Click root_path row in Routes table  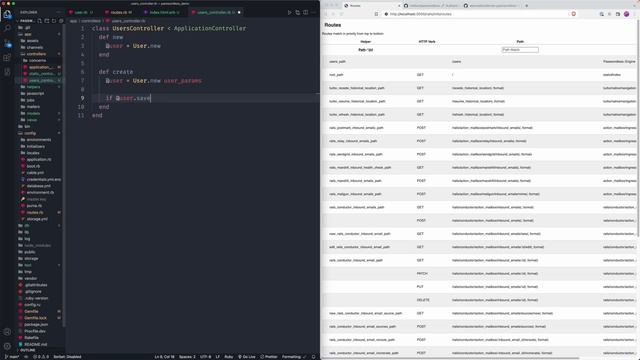480,75
